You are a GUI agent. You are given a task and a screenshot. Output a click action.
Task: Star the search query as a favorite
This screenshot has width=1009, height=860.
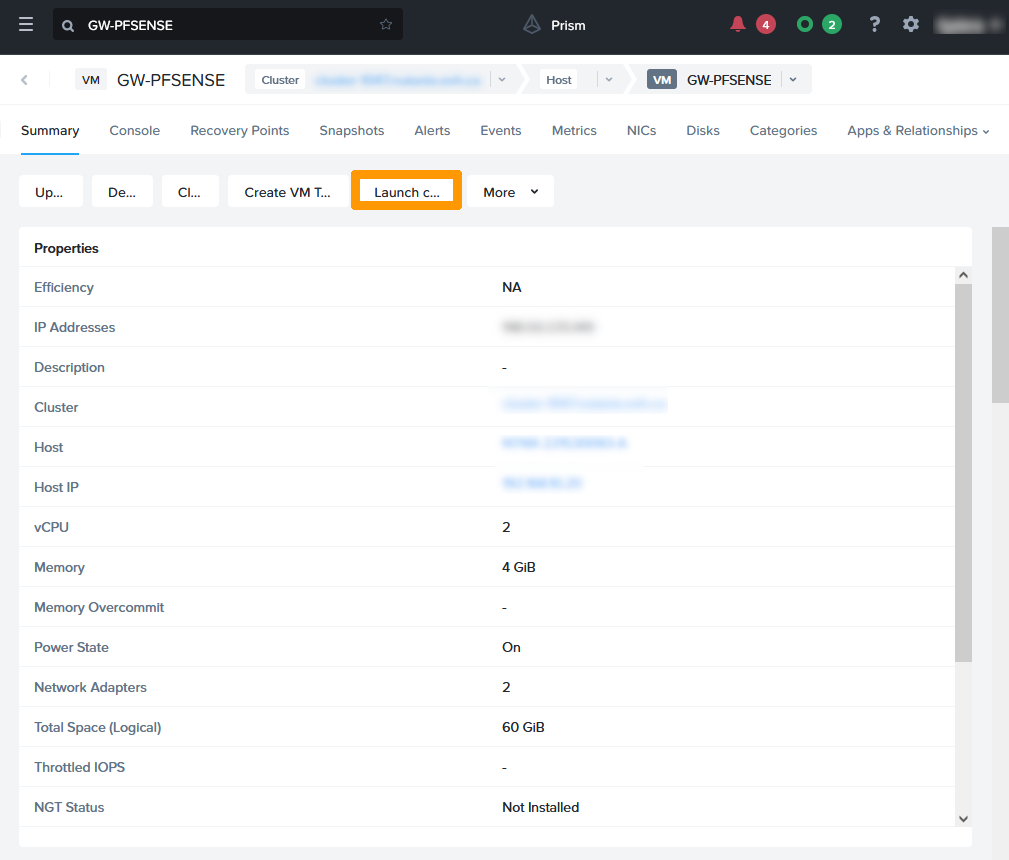click(385, 24)
